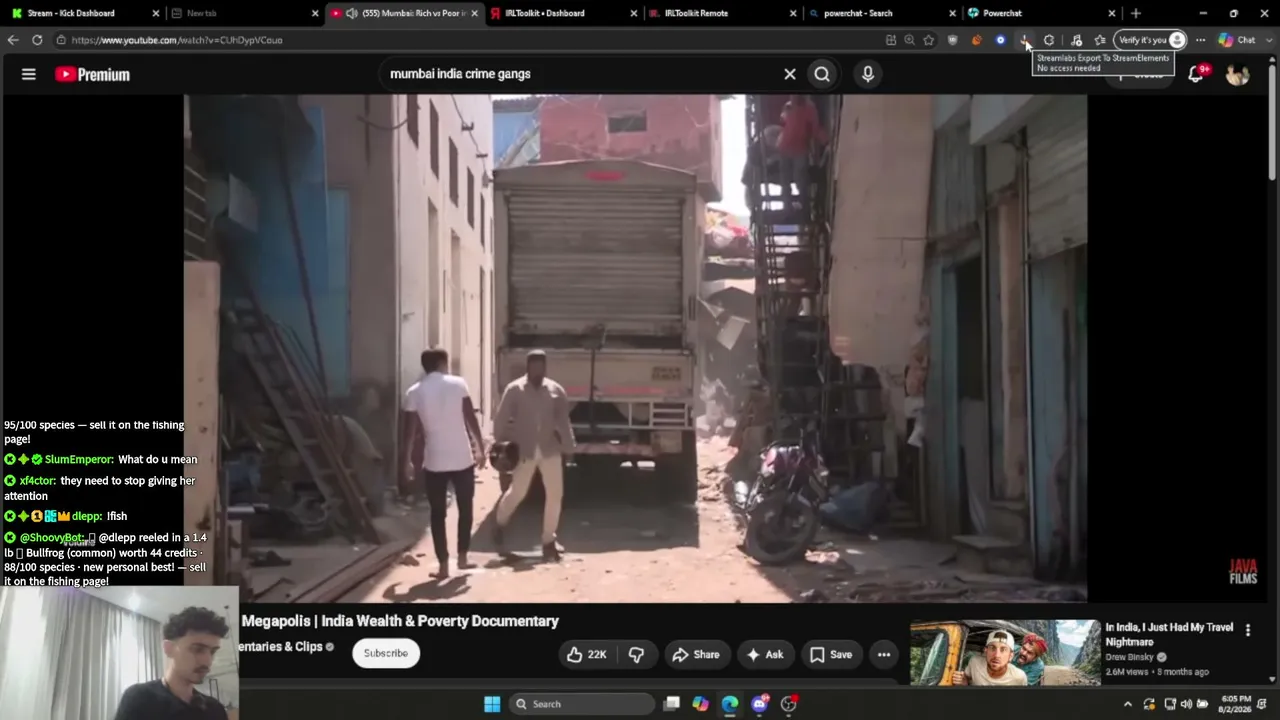Reload the current page
1280x720 pixels.
click(37, 40)
